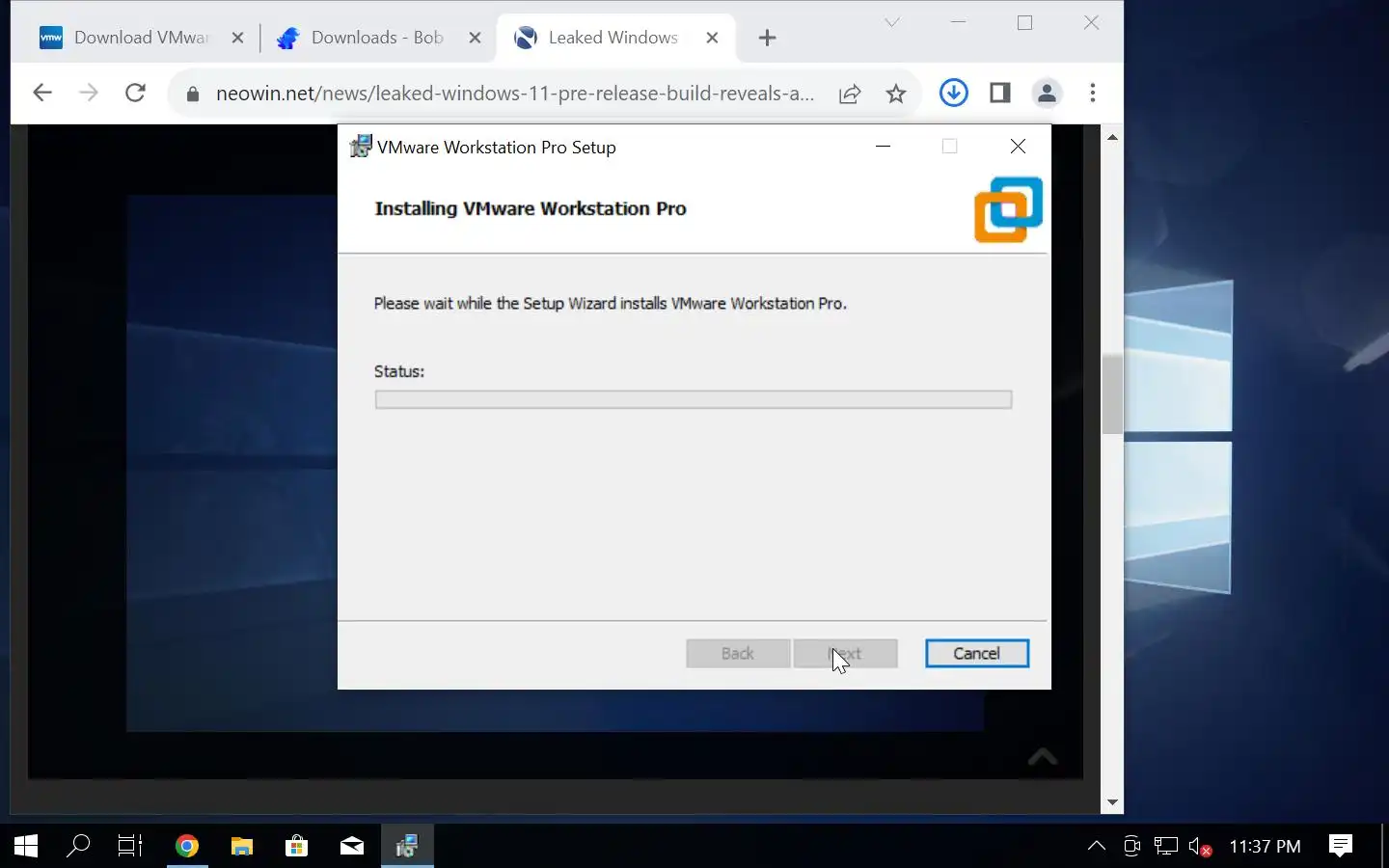Click the neowin.net address bar
This screenshot has height=868, width=1389.
tap(515, 94)
